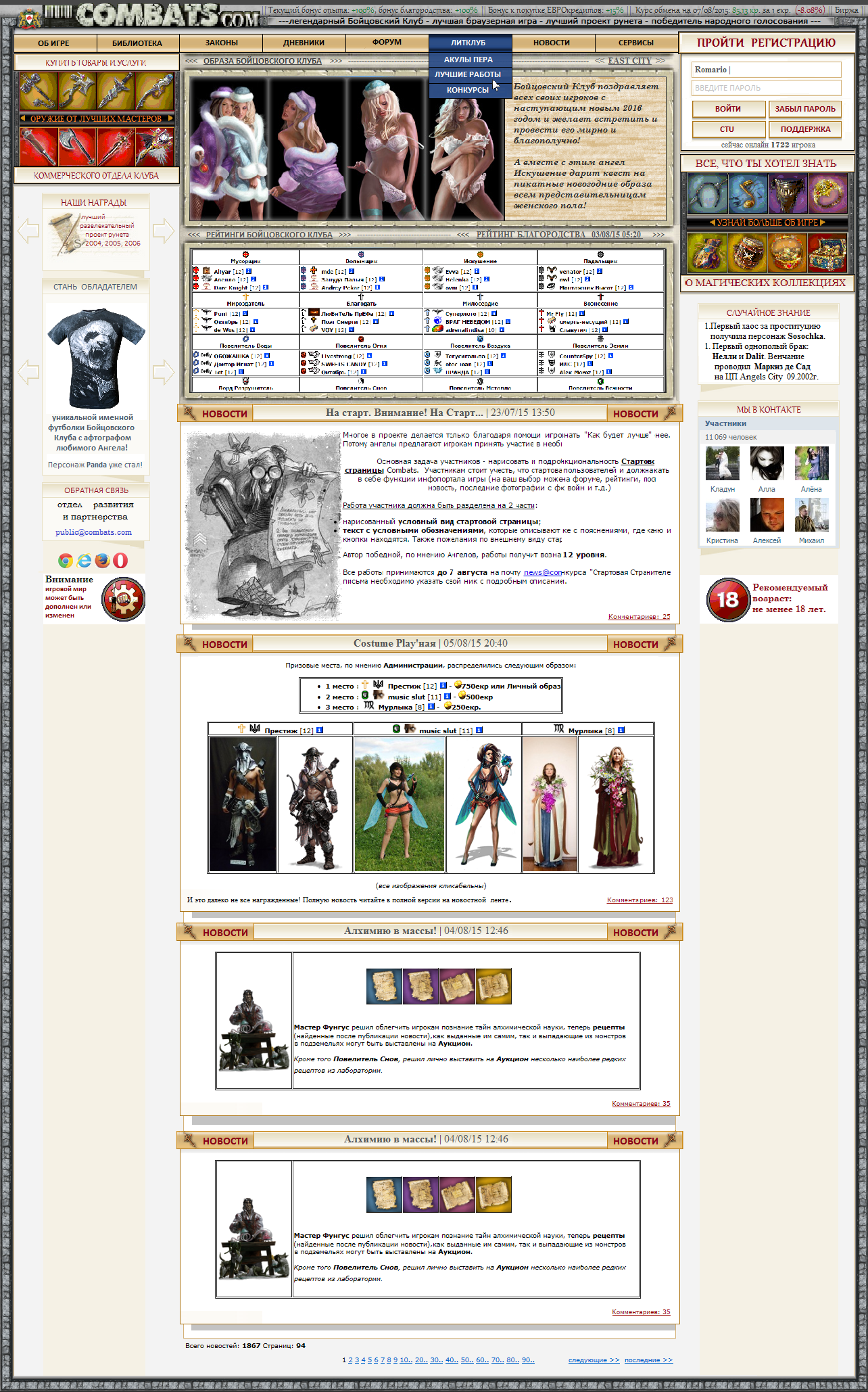Click the Войти login button
Image resolution: width=868 pixels, height=1392 pixels.
(728, 109)
